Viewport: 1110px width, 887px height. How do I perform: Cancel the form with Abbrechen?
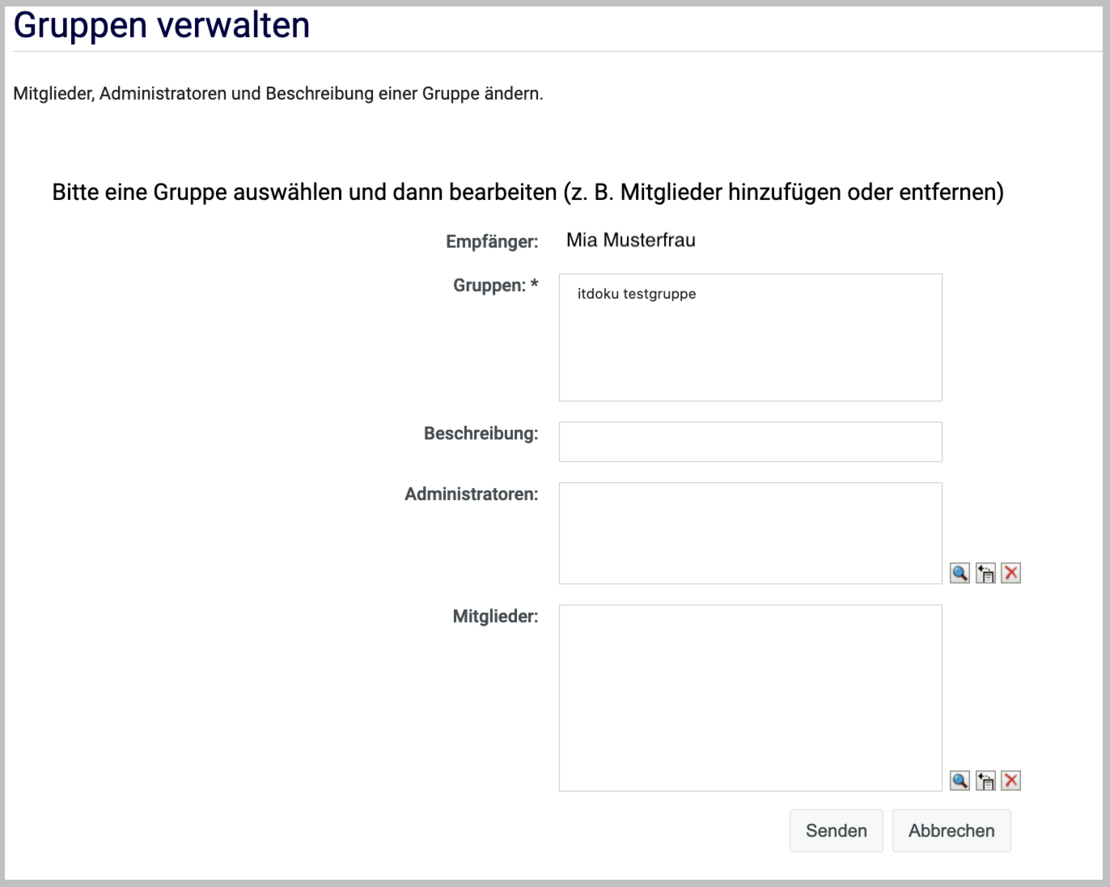(950, 830)
